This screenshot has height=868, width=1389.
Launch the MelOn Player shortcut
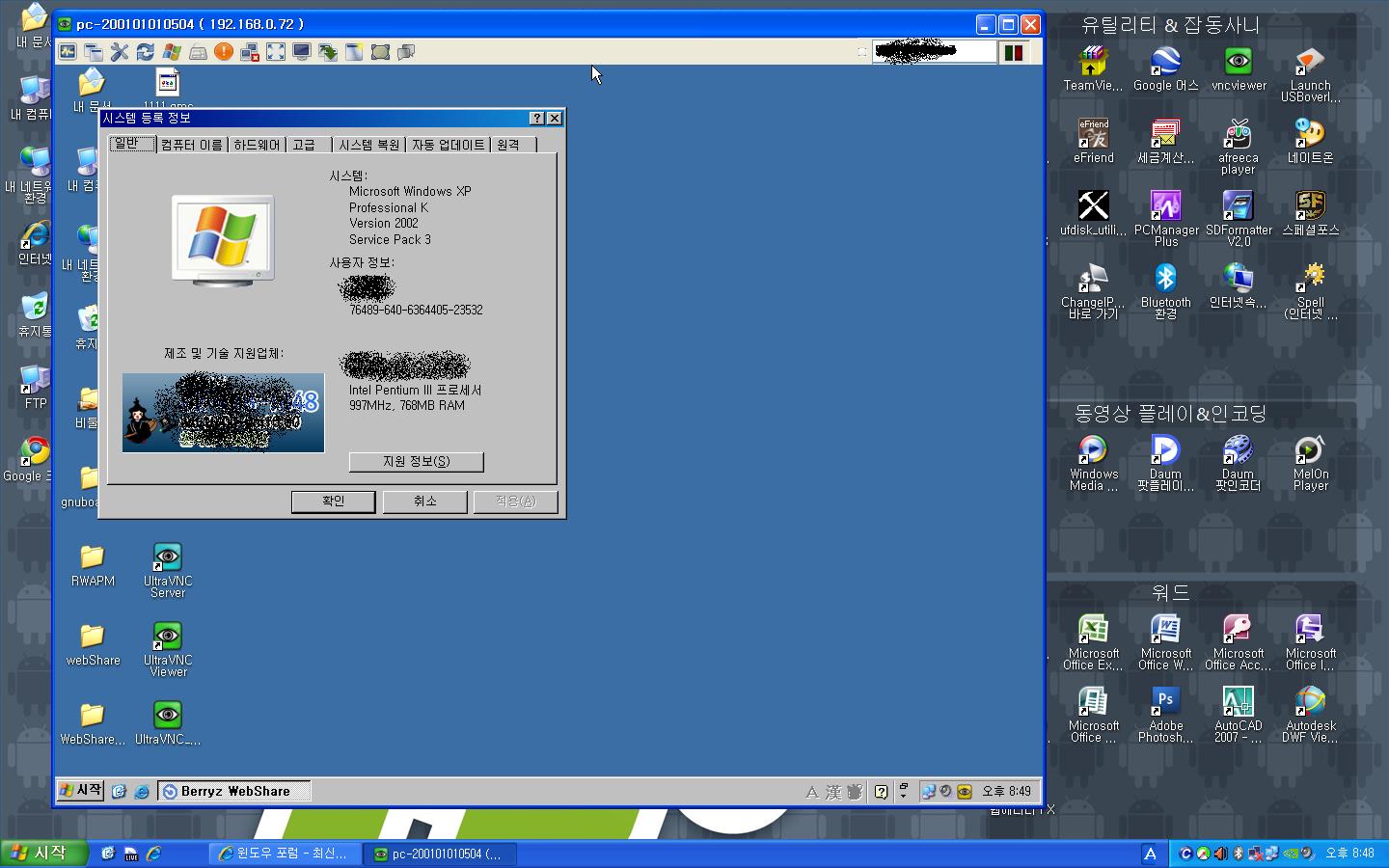(x=1310, y=463)
